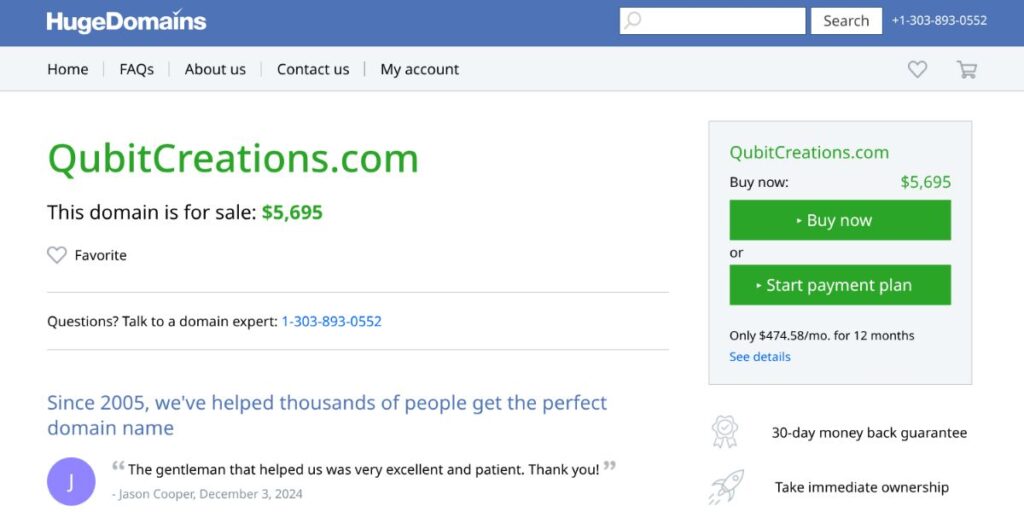
Task: Click the purple J reviewer avatar
Action: click(71, 481)
